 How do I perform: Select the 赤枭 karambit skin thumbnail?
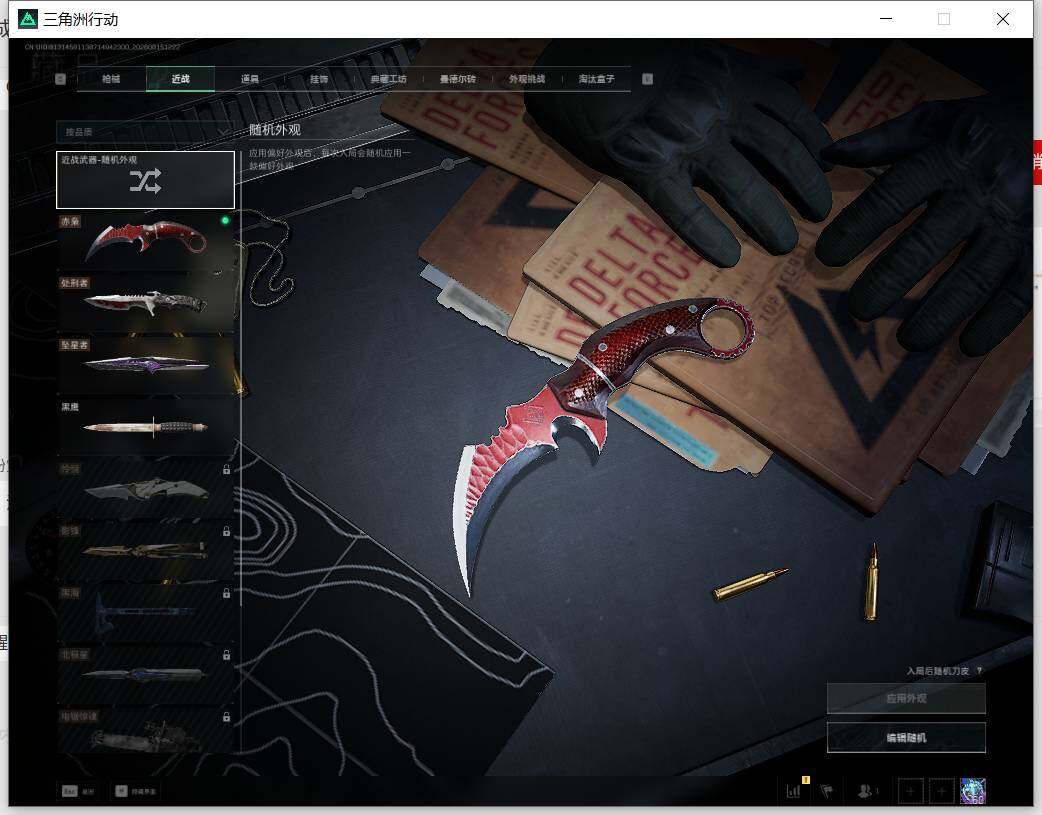click(146, 239)
